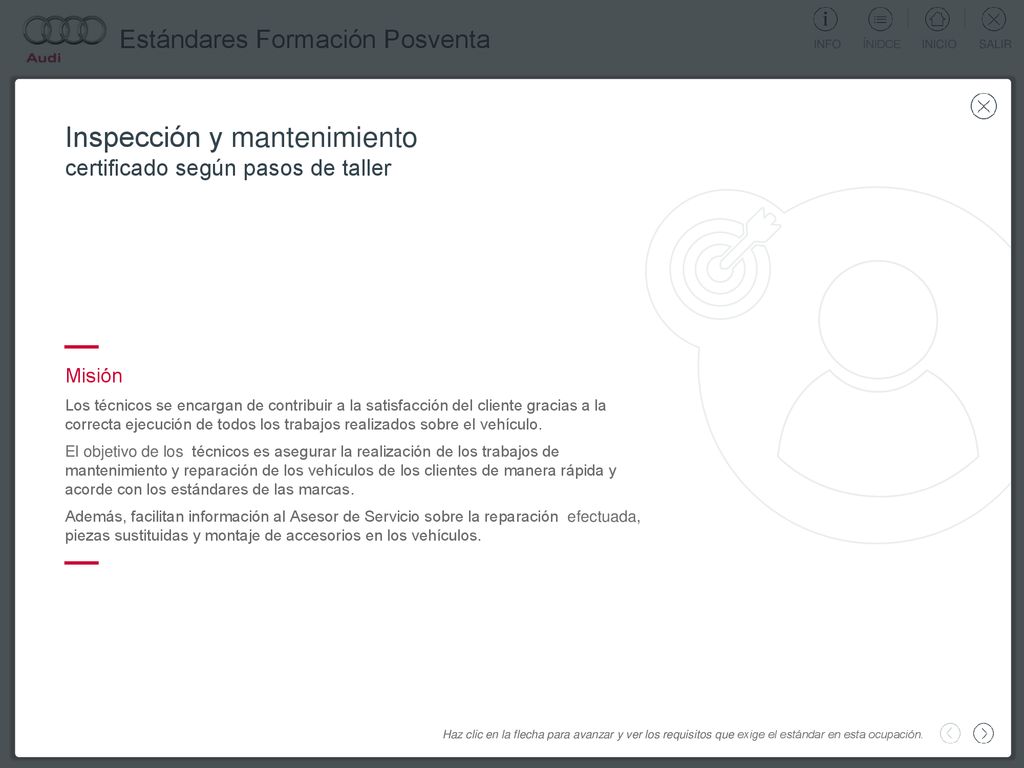Go back with the previous arrow button

(x=950, y=733)
